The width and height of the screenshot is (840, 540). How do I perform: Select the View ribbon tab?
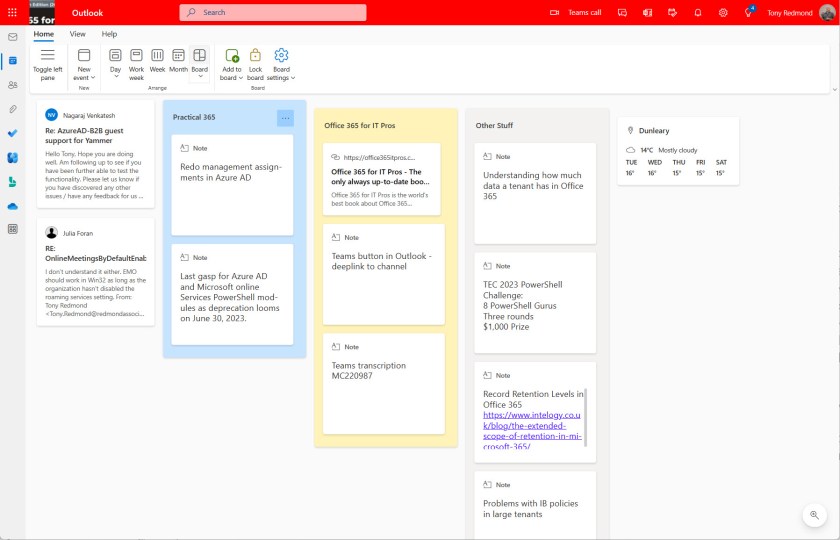[78, 34]
